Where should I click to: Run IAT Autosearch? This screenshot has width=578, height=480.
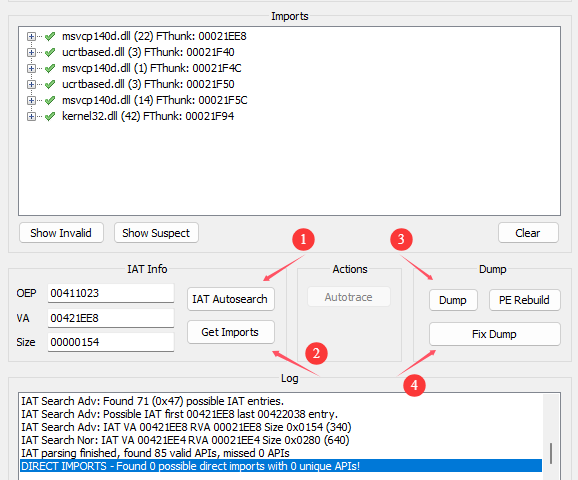click(x=231, y=299)
